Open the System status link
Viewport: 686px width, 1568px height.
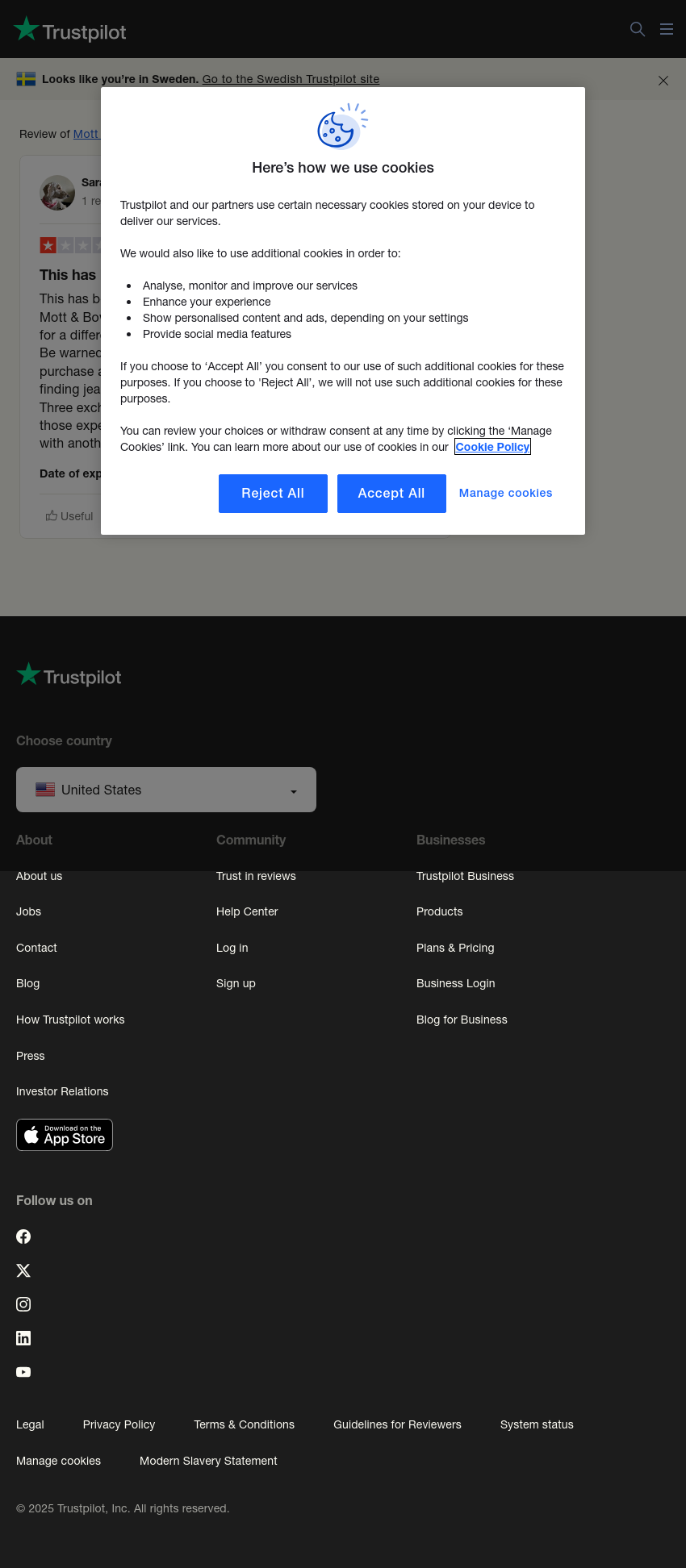[x=537, y=1424]
